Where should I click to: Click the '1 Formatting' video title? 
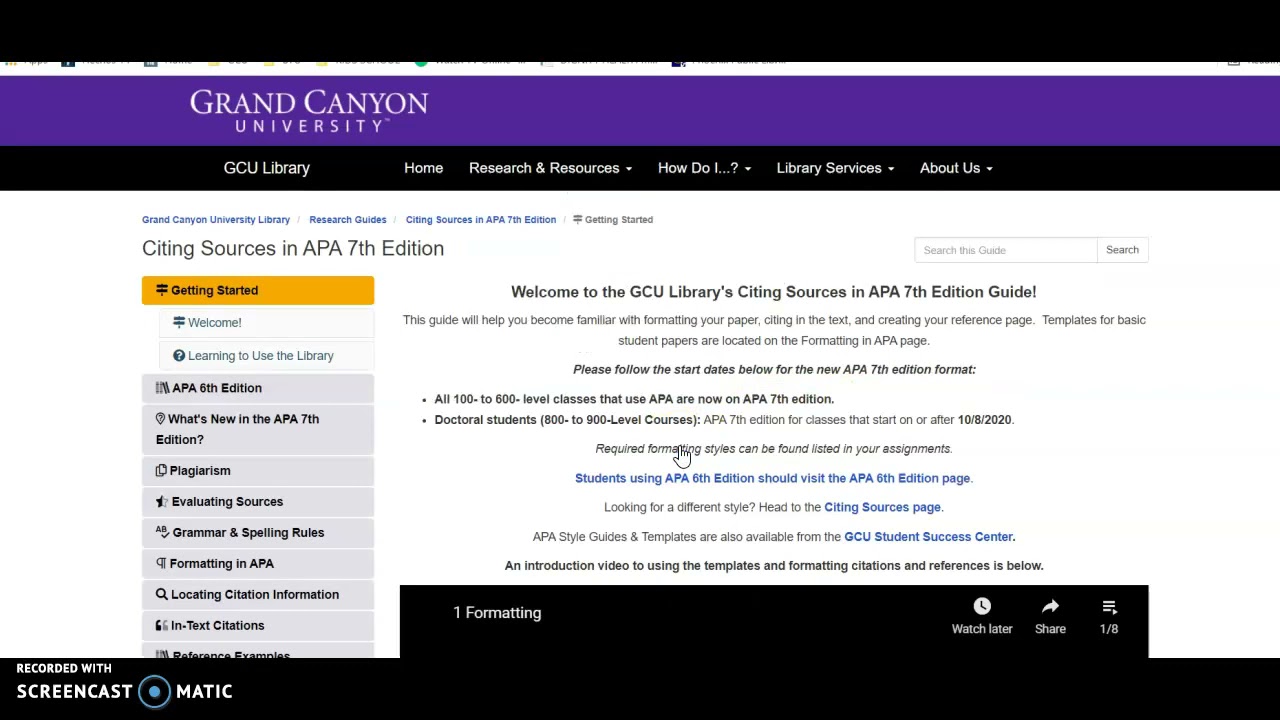point(497,612)
